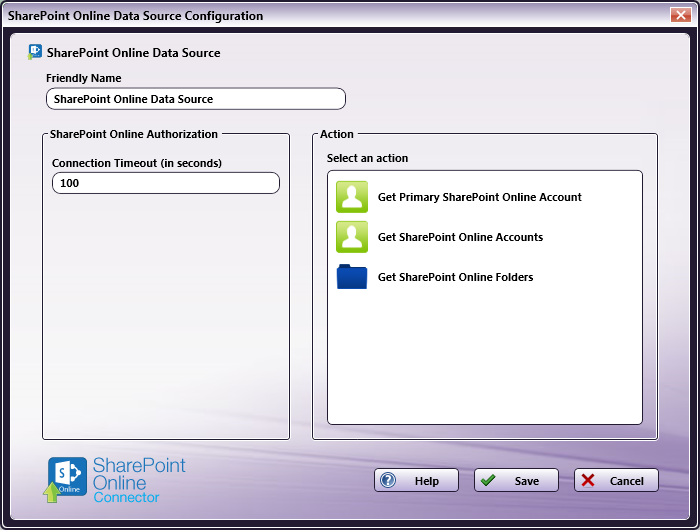The width and height of the screenshot is (700, 530).
Task: Edit the Friendly Name field
Action: pyautogui.click(x=196, y=99)
